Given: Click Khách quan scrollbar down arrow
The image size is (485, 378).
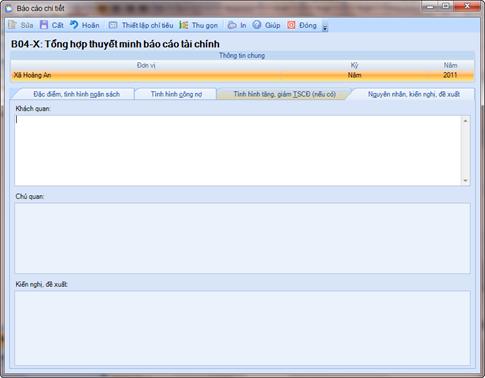Looking at the screenshot, I should point(465,180).
